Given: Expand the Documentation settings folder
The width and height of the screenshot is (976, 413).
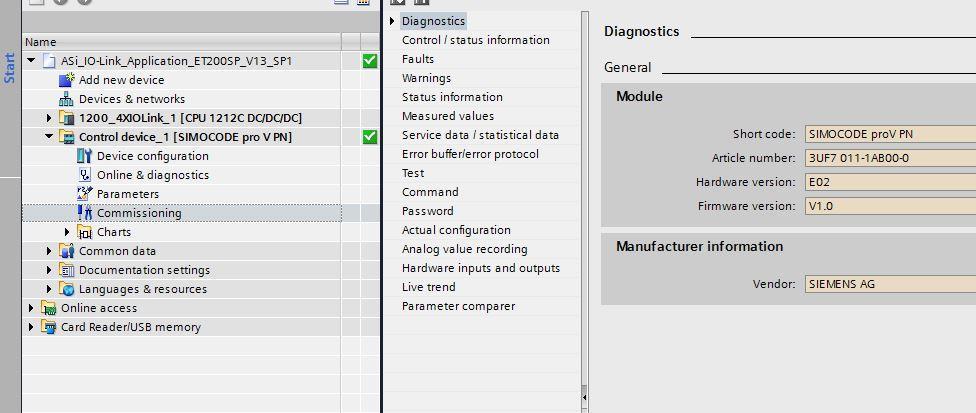Looking at the screenshot, I should pos(49,270).
